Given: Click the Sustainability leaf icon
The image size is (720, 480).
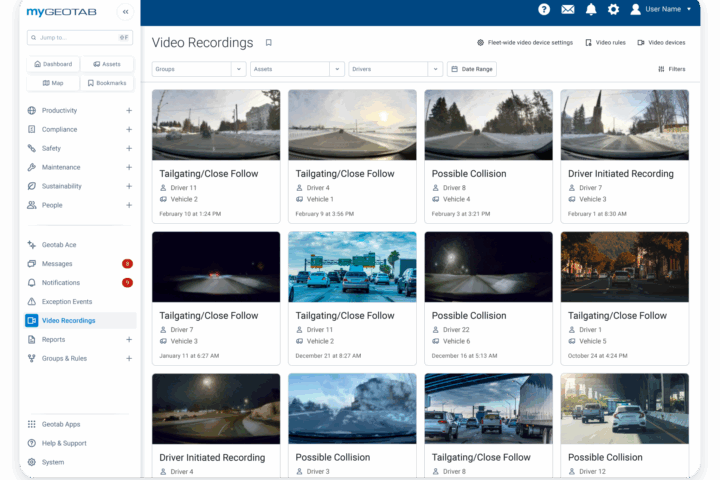Looking at the screenshot, I should 32,186.
